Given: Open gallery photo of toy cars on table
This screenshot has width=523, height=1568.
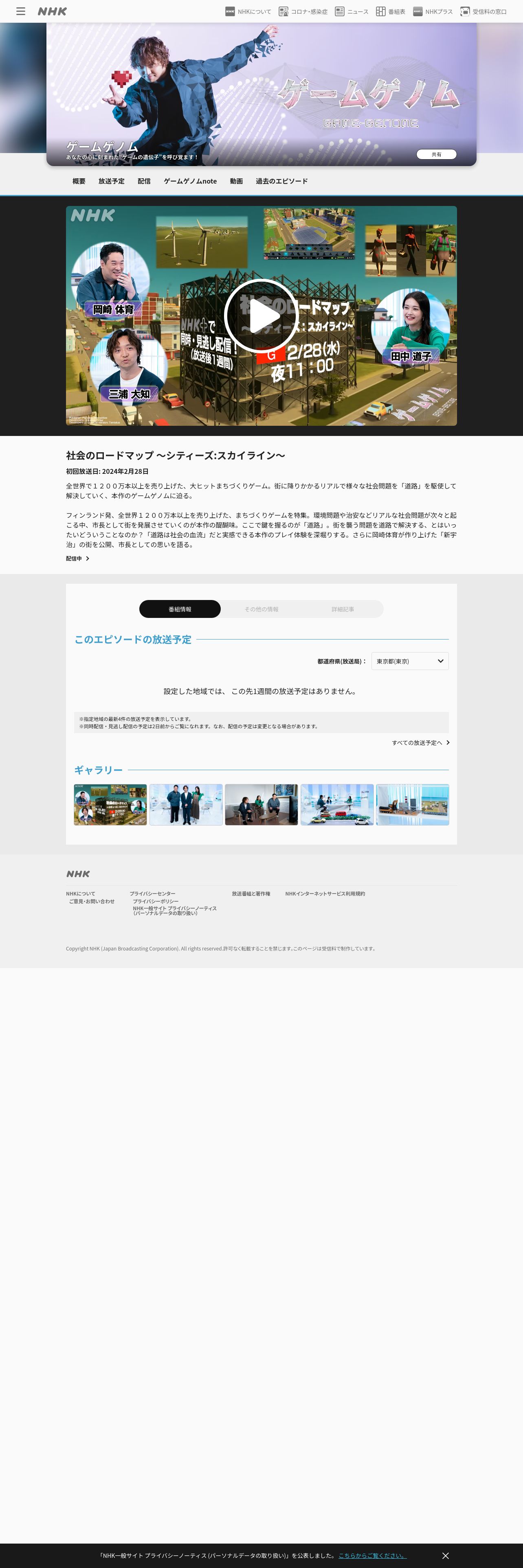Looking at the screenshot, I should (x=337, y=805).
